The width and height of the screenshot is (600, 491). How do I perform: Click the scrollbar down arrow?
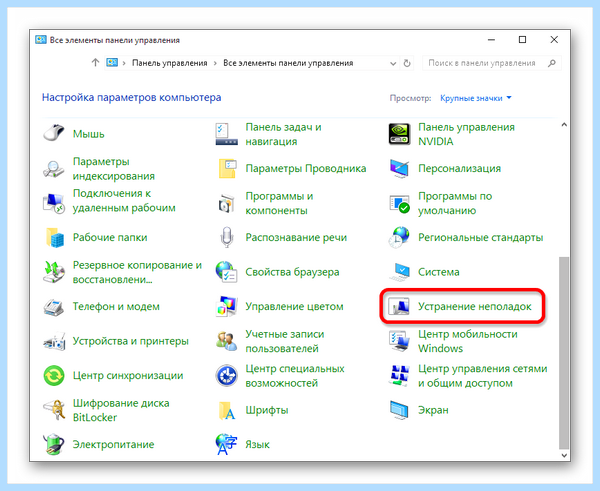point(564,455)
